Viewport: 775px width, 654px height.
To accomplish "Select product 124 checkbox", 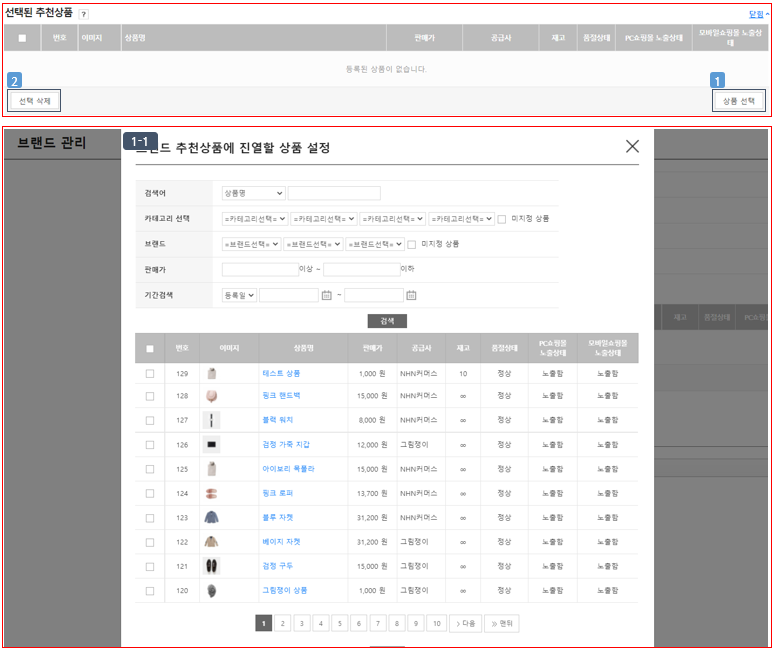I will click(x=150, y=493).
